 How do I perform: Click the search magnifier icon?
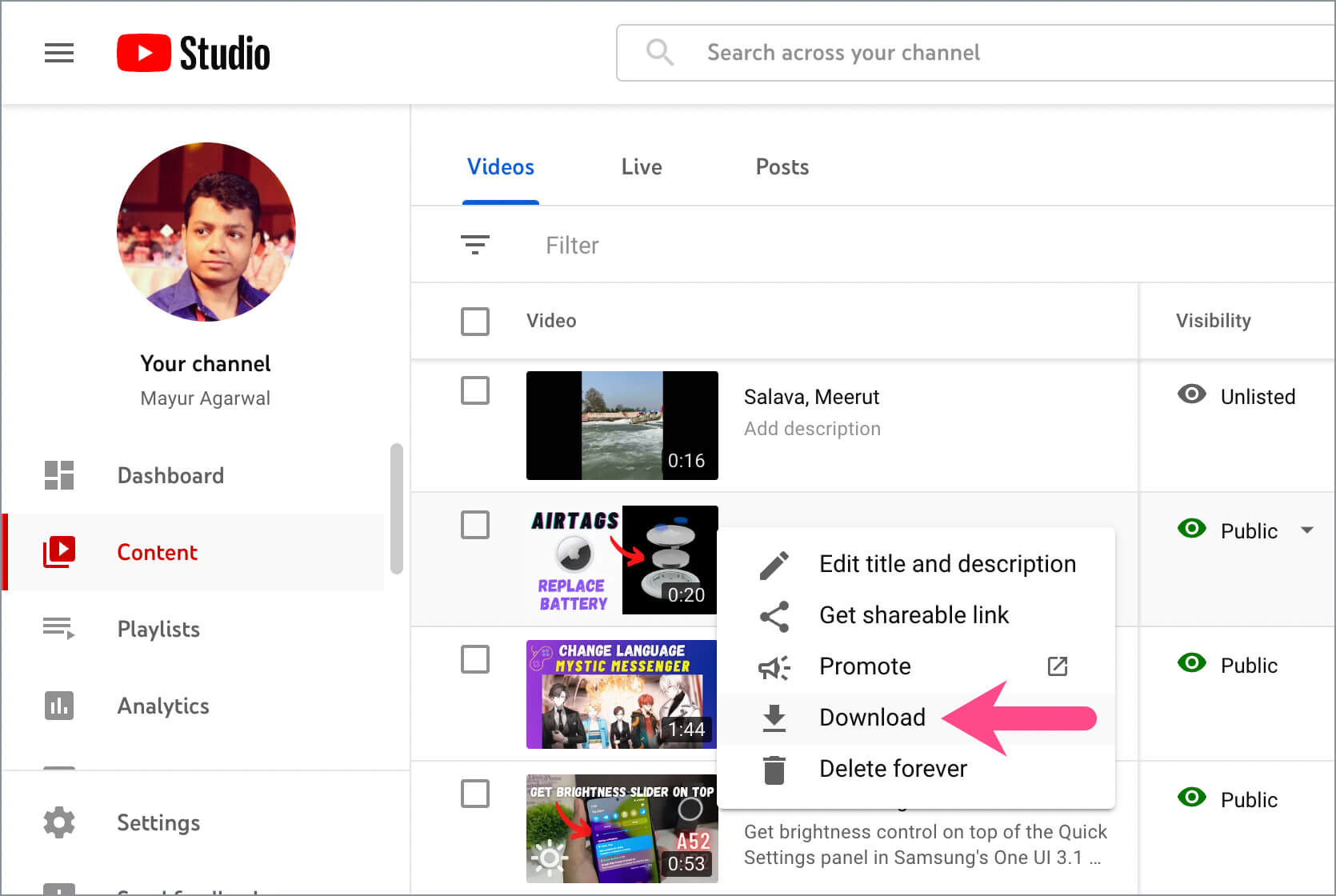pyautogui.click(x=659, y=53)
